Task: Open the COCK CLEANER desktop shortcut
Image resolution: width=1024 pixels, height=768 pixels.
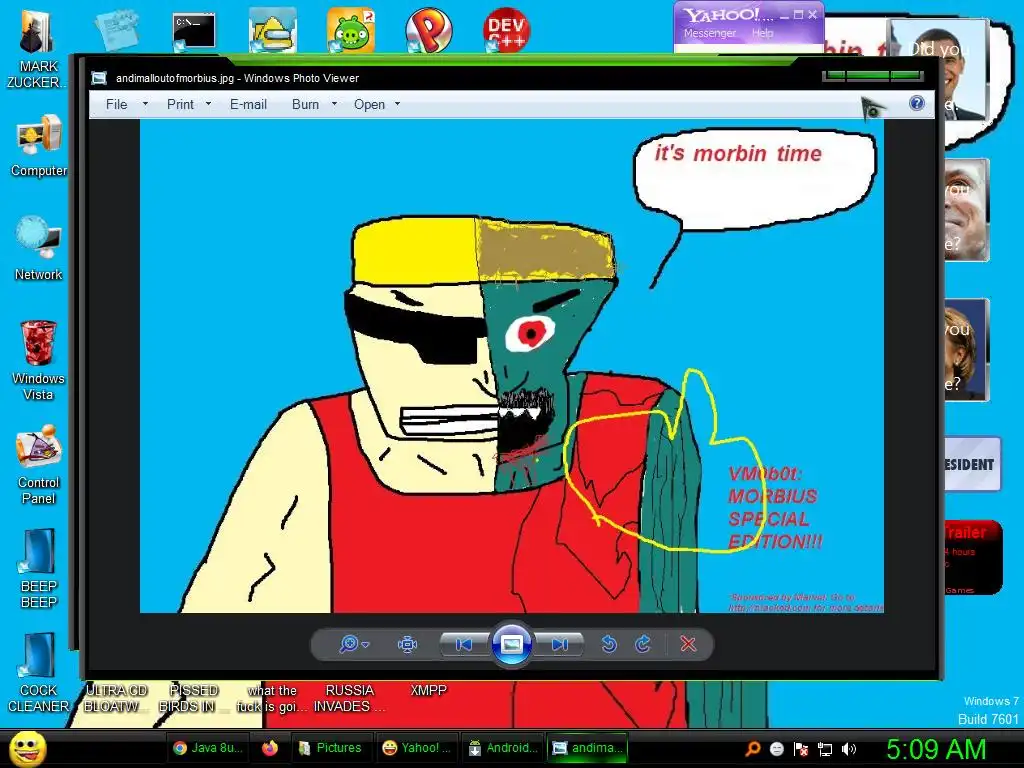Action: (39, 673)
